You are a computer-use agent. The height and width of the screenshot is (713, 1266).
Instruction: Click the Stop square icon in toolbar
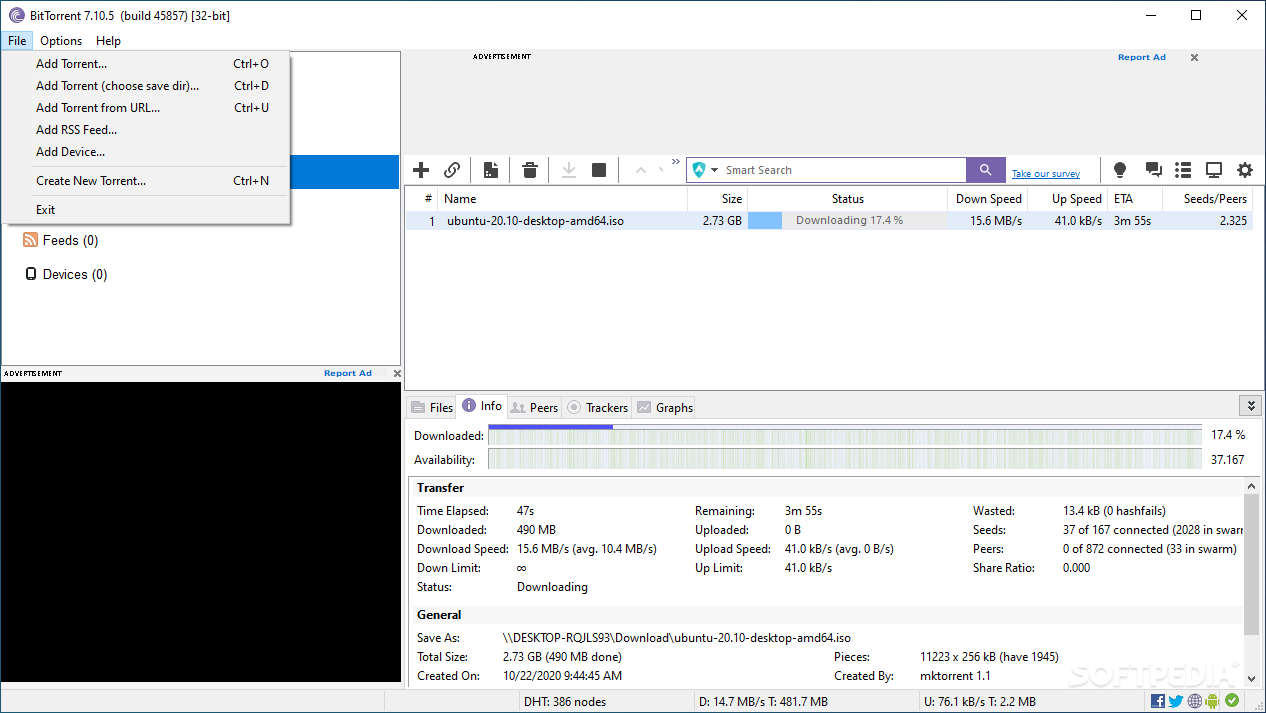click(x=599, y=170)
